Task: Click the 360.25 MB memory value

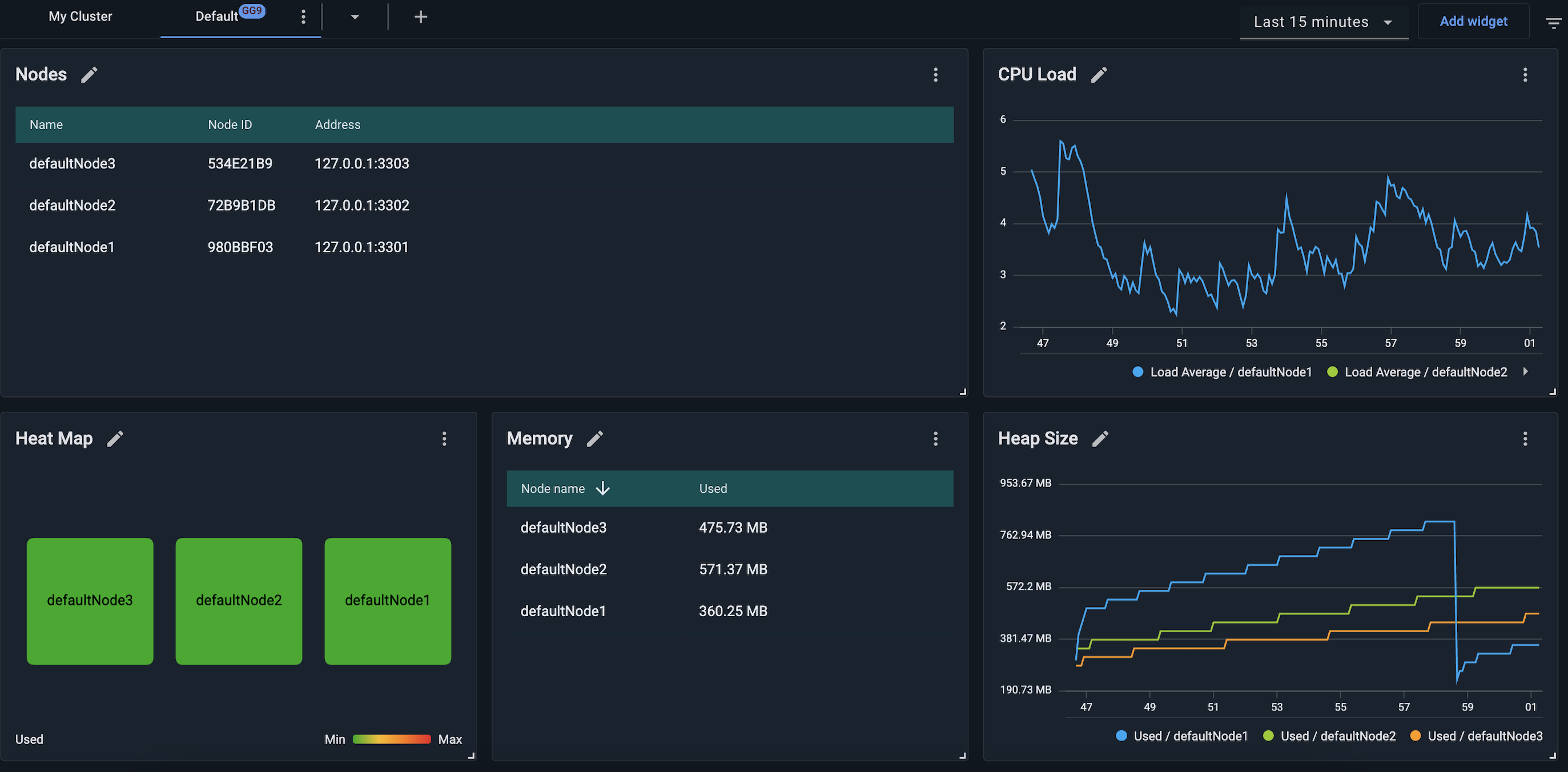Action: (x=733, y=610)
